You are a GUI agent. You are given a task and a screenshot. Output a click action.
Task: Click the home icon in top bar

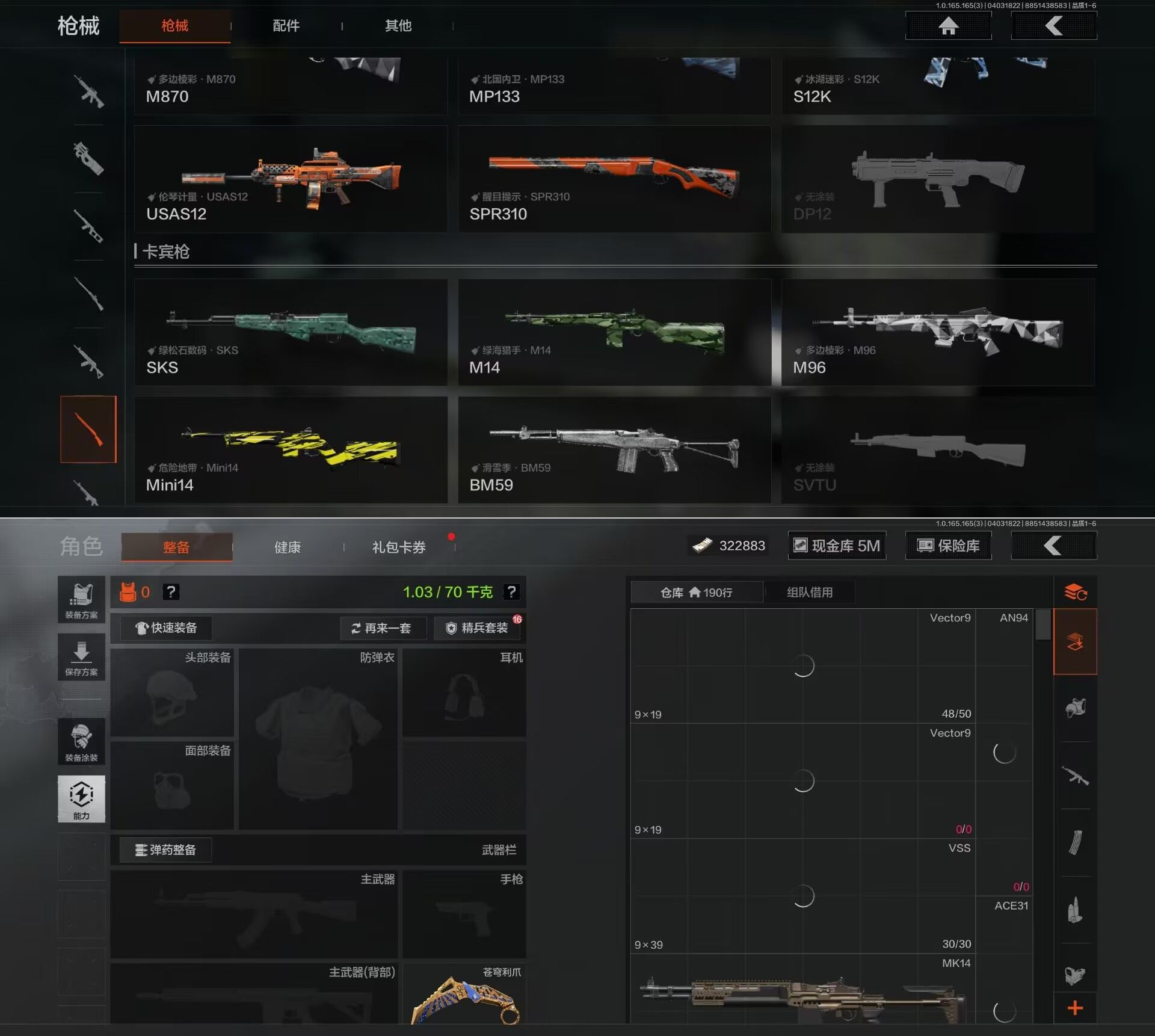948,26
